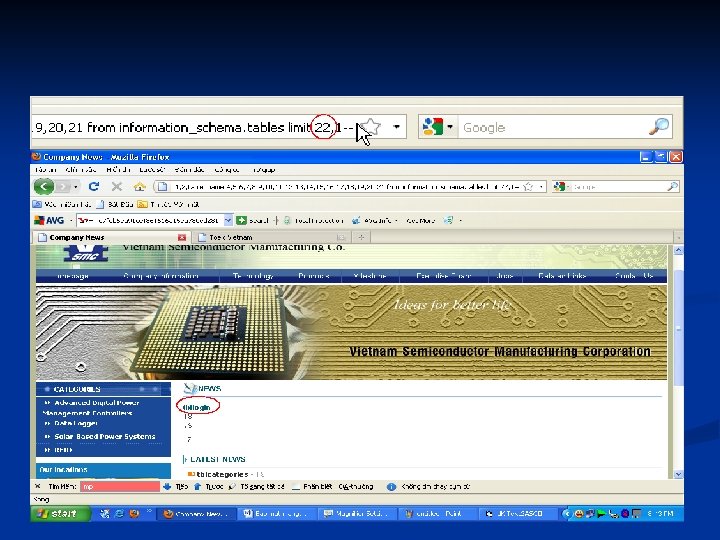Toggle highlight all (Tô sáng tất cả)
Viewport: 720px width, 540px height.
(257, 487)
